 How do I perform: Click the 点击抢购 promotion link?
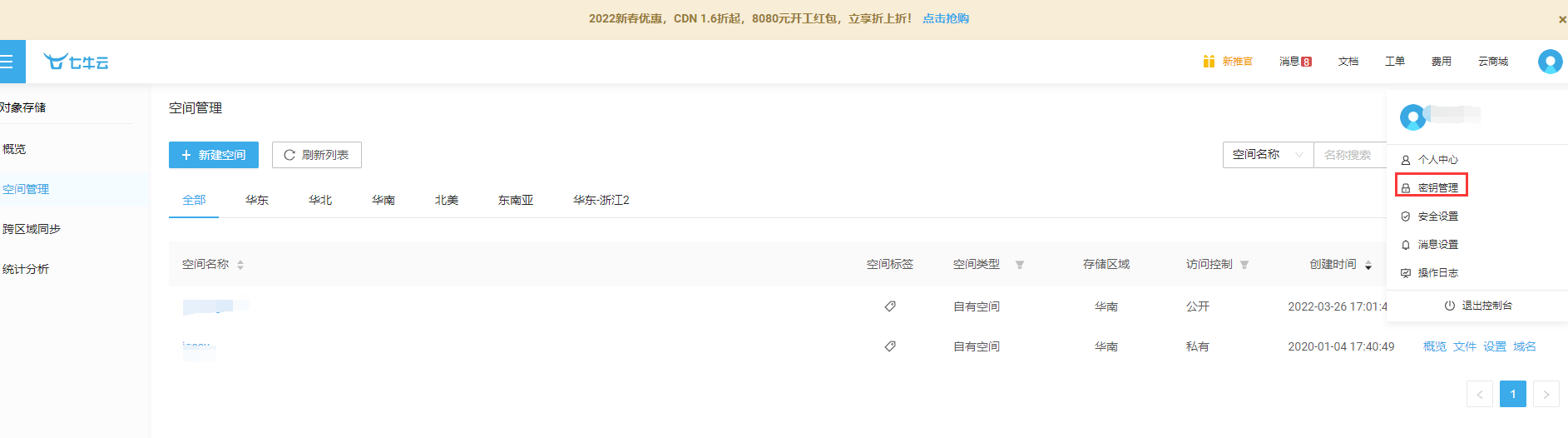(946, 18)
